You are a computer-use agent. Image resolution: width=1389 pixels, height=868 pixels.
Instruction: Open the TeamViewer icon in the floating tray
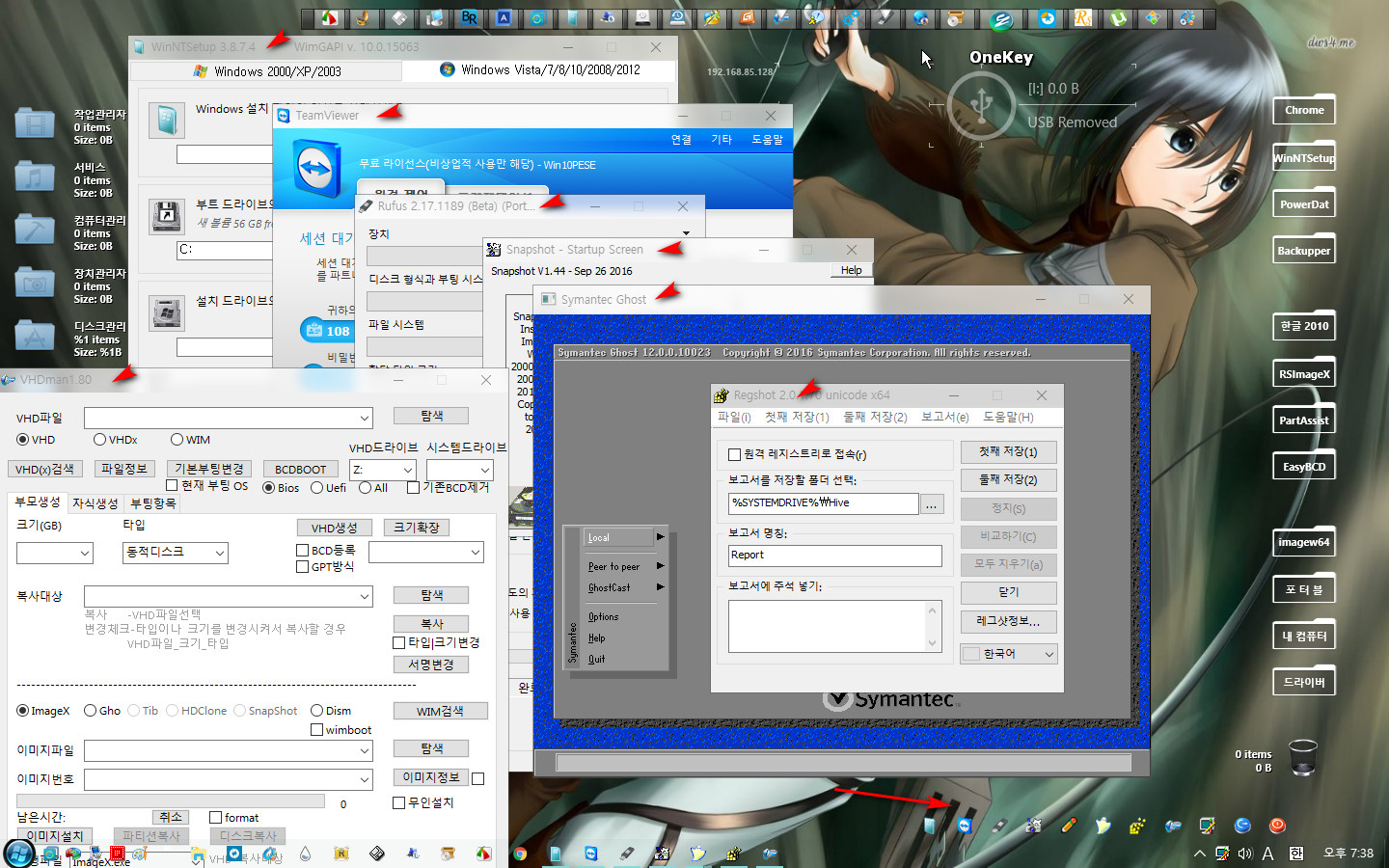pyautogui.click(x=965, y=826)
